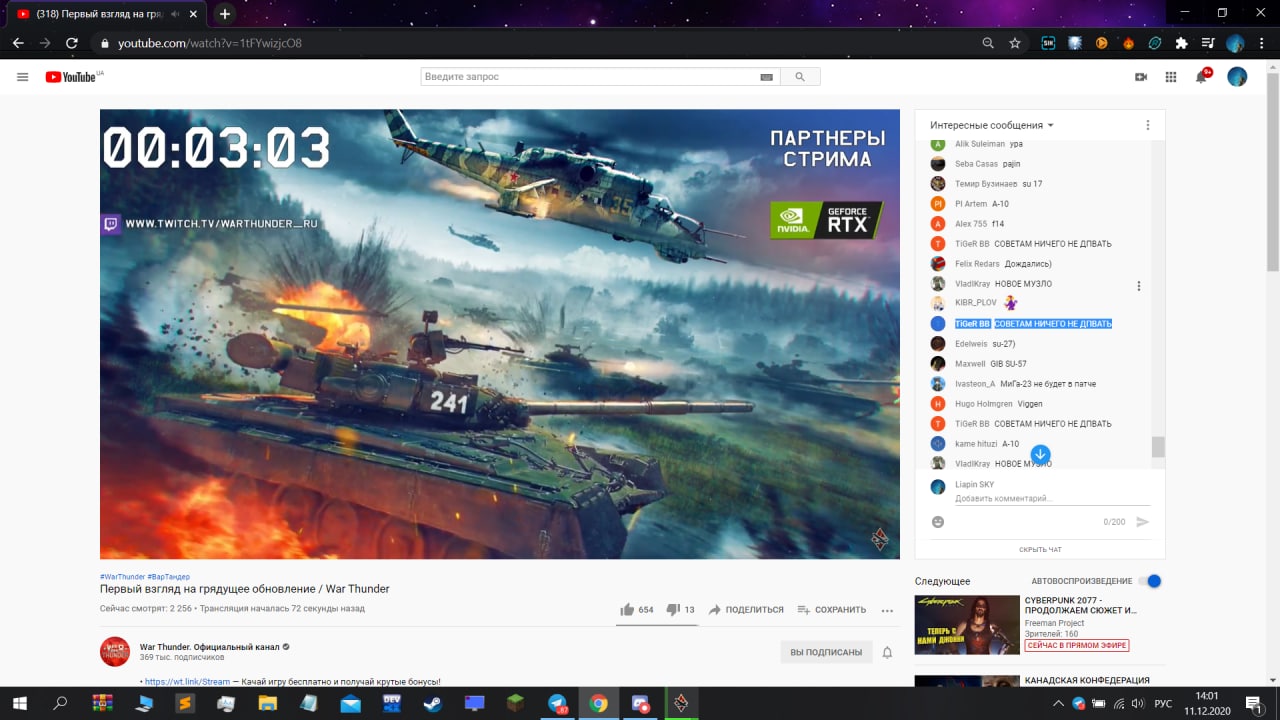Click the ПОДЕЛИТЬСЯ share button
Screen dimensions: 1280x720
[746, 610]
